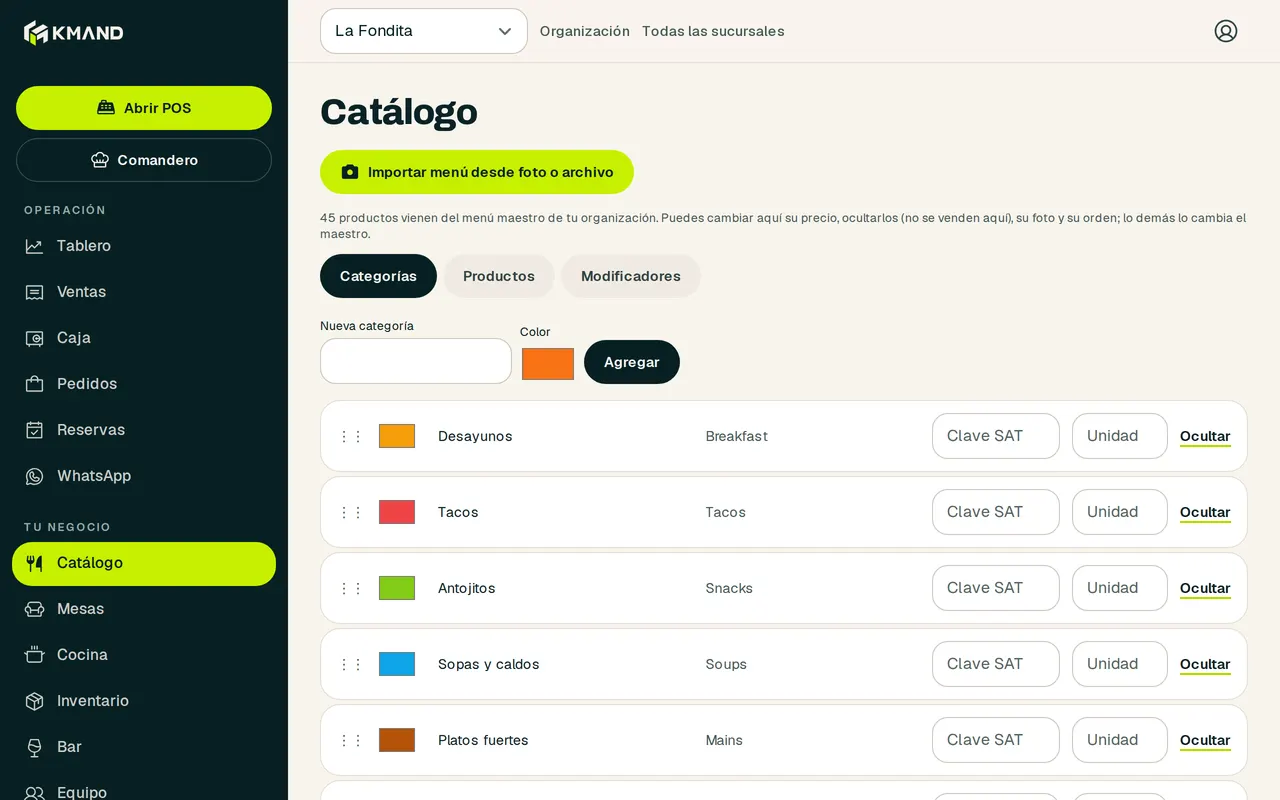Grab the drag handle for Sopas y caldos
This screenshot has height=800, width=1280.
(x=351, y=664)
